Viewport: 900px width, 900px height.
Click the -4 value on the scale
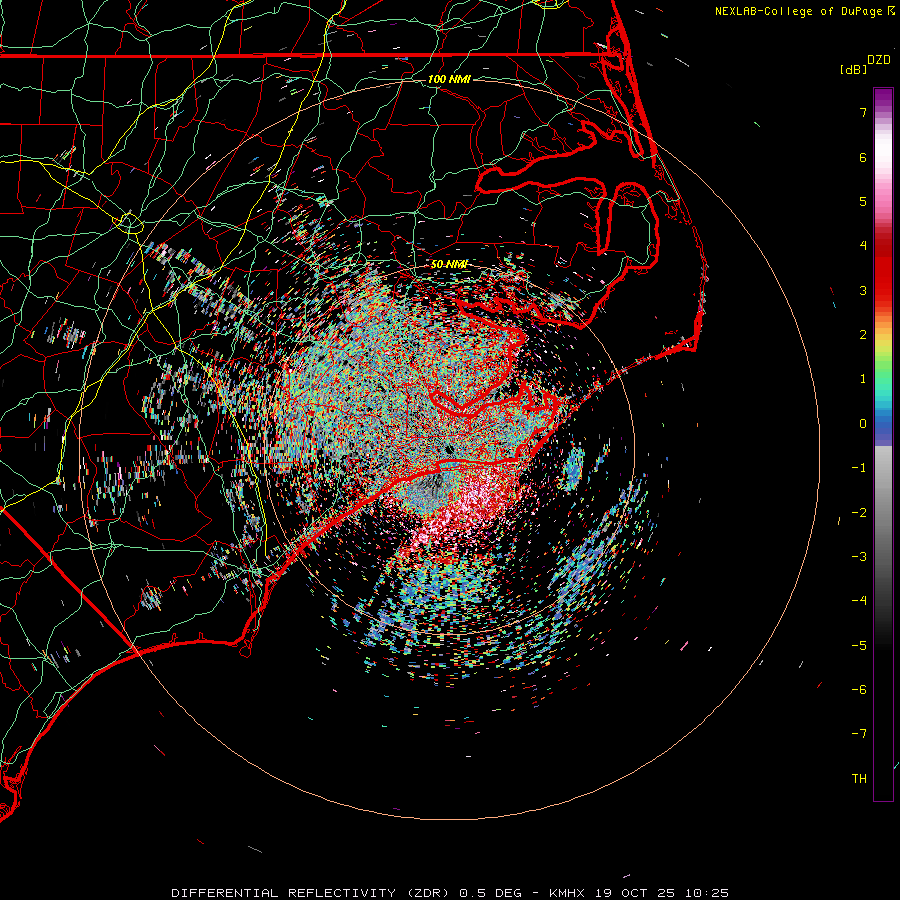(859, 601)
